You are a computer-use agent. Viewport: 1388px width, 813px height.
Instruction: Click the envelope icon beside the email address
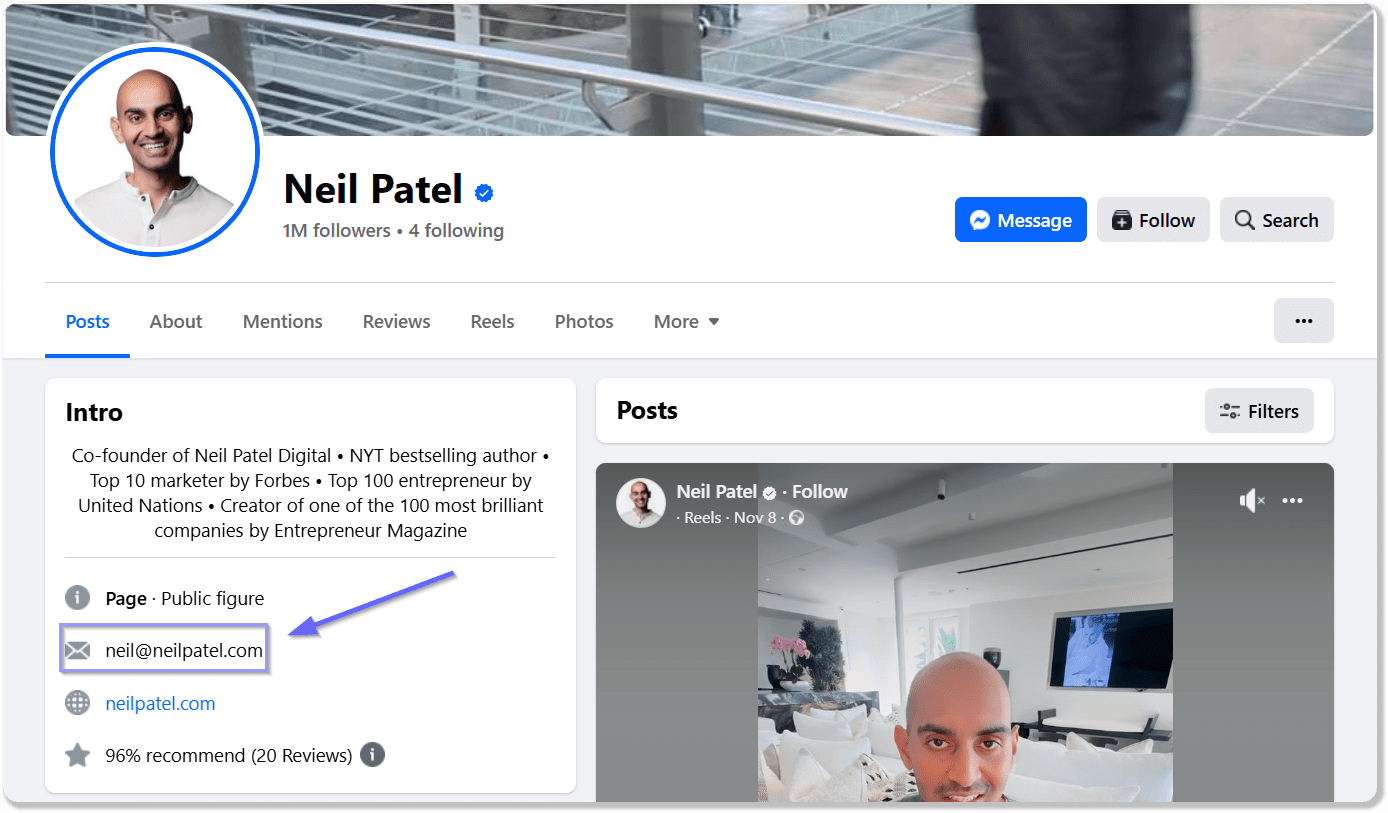coord(78,651)
